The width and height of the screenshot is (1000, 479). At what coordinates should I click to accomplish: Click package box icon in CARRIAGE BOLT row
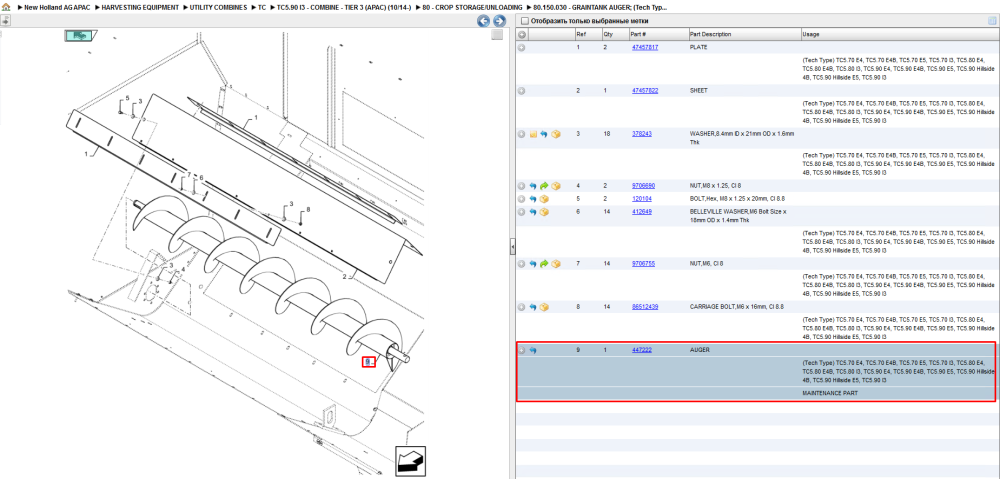click(545, 307)
